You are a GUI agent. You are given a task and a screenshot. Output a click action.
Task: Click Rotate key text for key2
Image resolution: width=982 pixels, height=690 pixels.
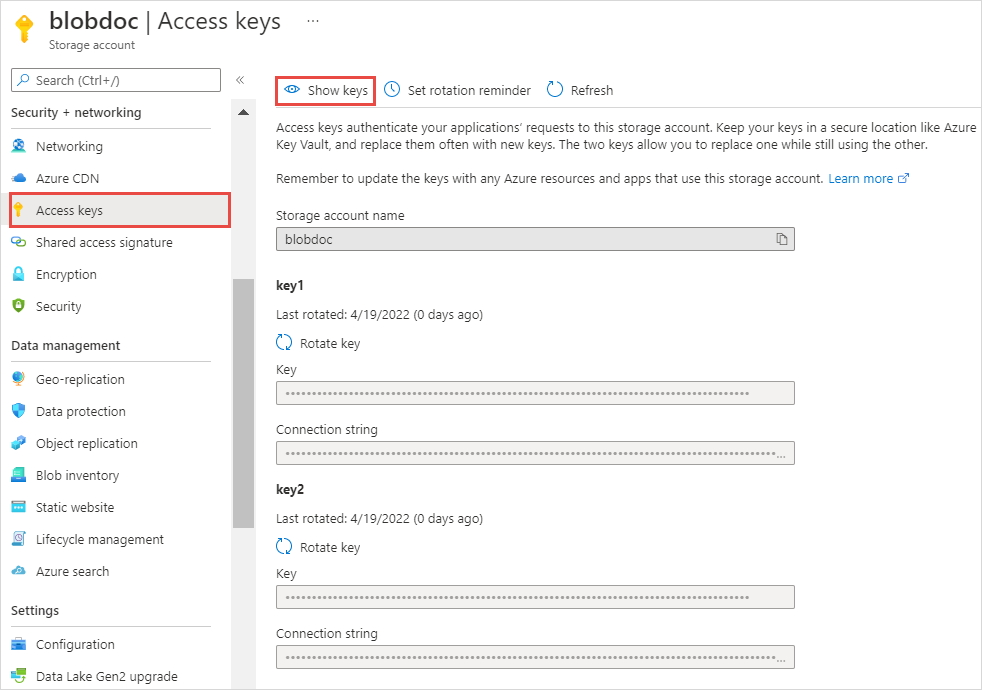330,547
